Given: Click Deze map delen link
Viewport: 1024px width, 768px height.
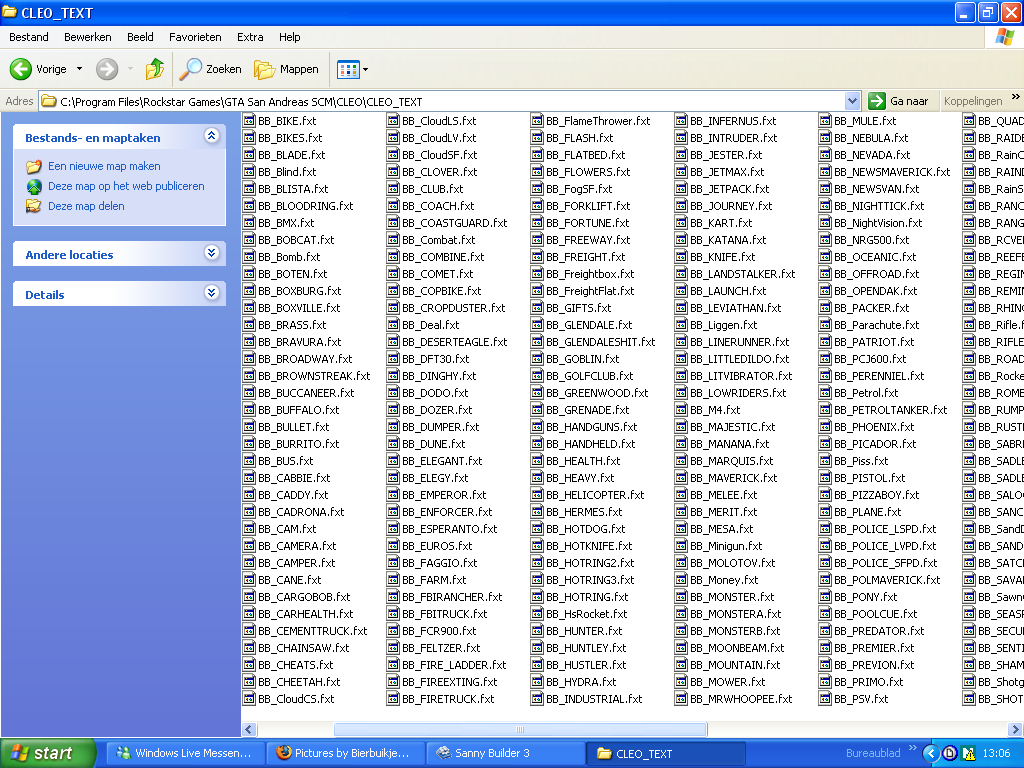Looking at the screenshot, I should [86, 206].
